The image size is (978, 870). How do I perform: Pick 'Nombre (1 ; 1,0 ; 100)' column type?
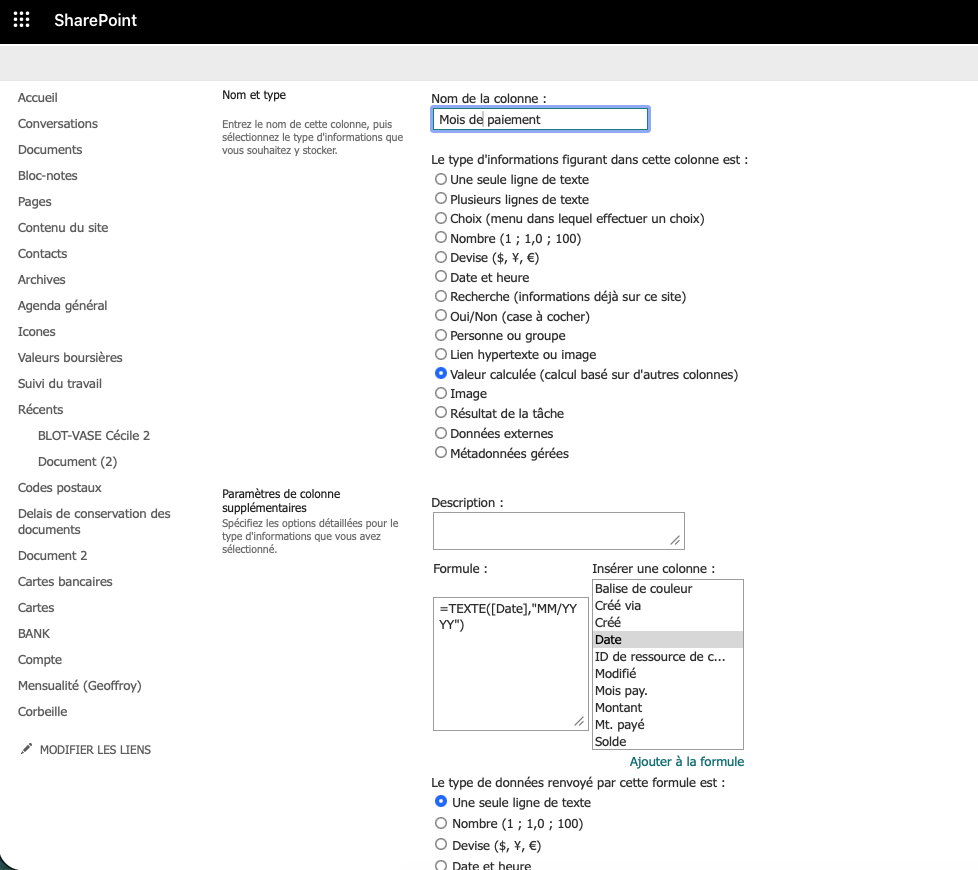(441, 238)
